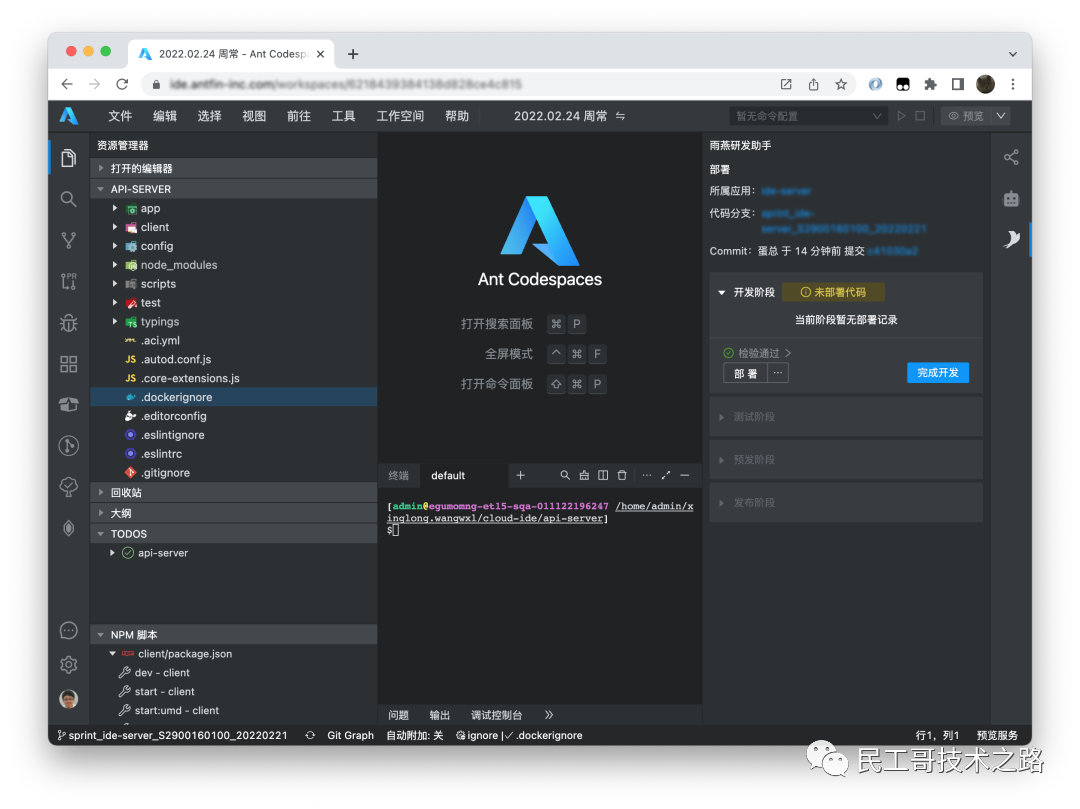Click the chat bubble icon in sidebar
The width and height of the screenshot is (1080, 809).
[x=68, y=630]
